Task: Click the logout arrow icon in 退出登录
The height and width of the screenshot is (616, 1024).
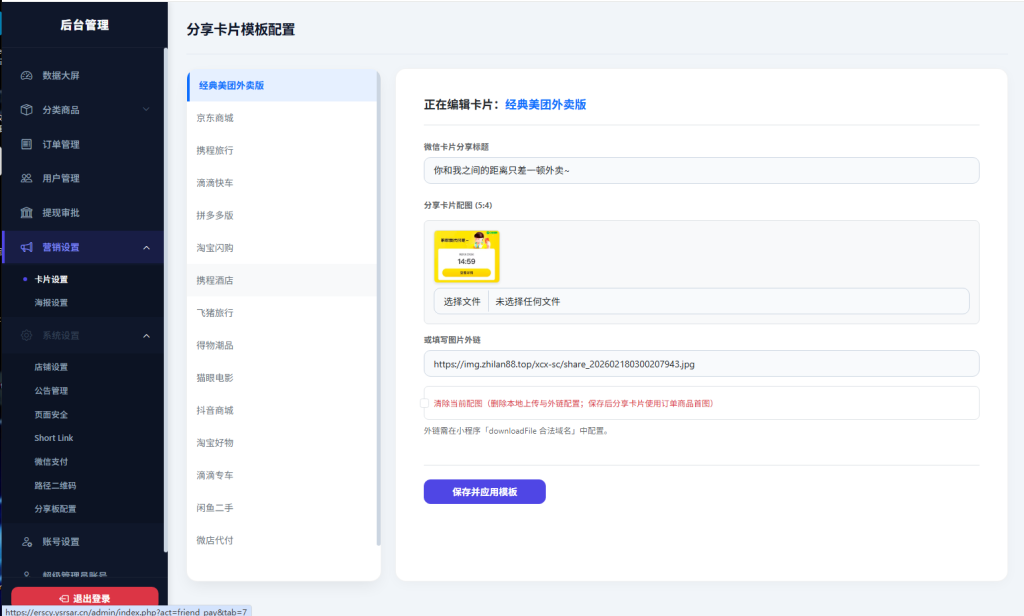Action: pos(64,598)
